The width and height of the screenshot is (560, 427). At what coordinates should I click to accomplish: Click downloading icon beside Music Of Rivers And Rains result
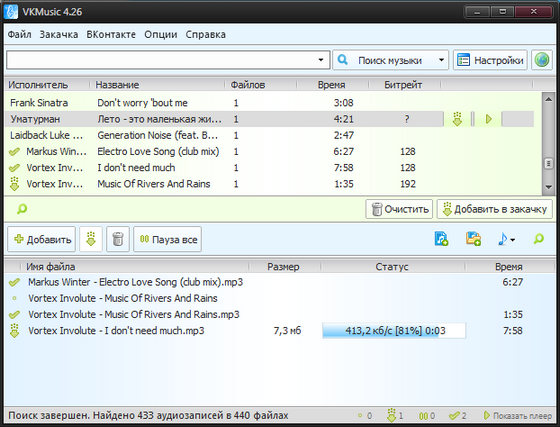14,184
